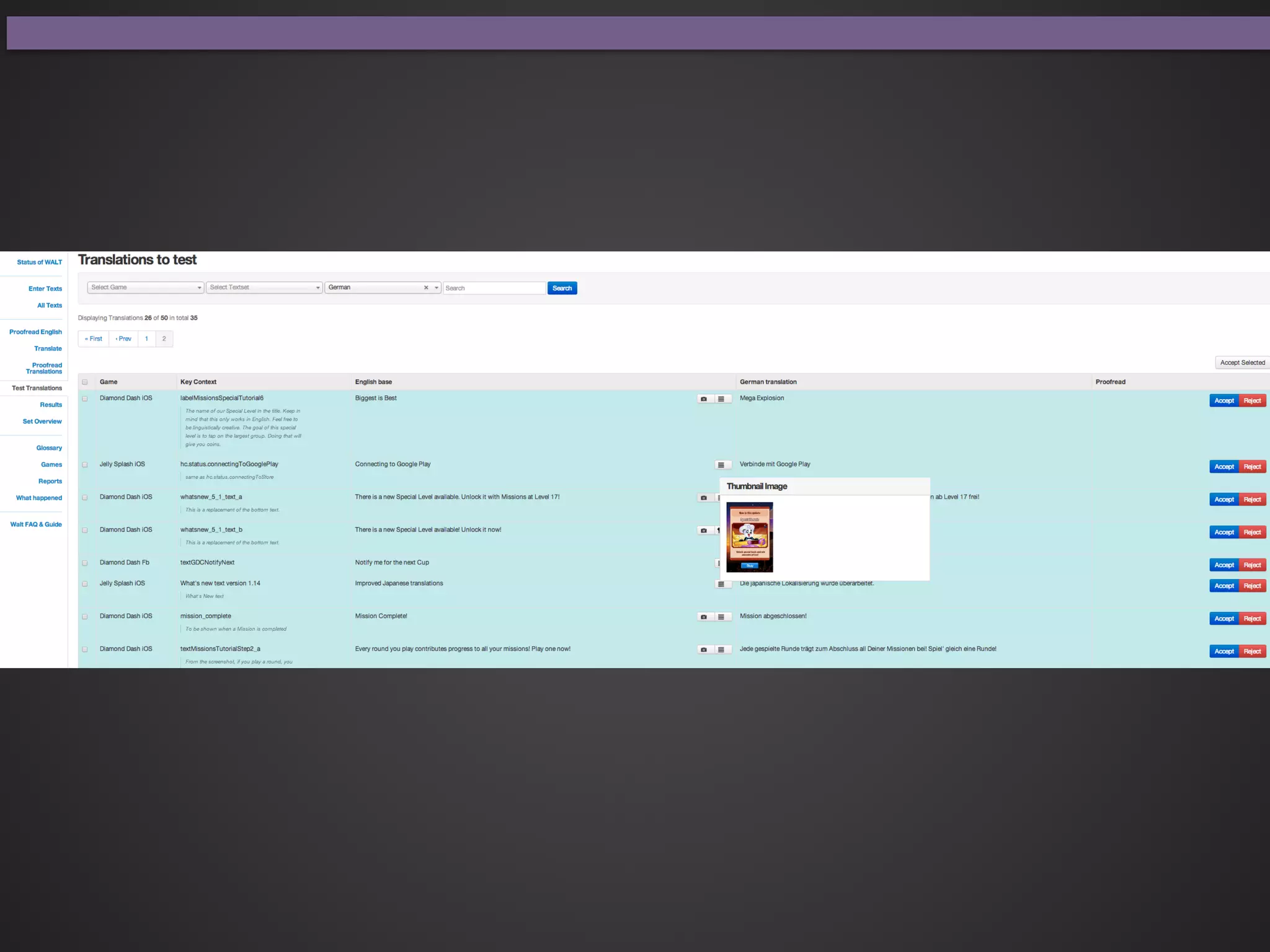
Task: Open Glossary from the sidebar
Action: (x=49, y=448)
